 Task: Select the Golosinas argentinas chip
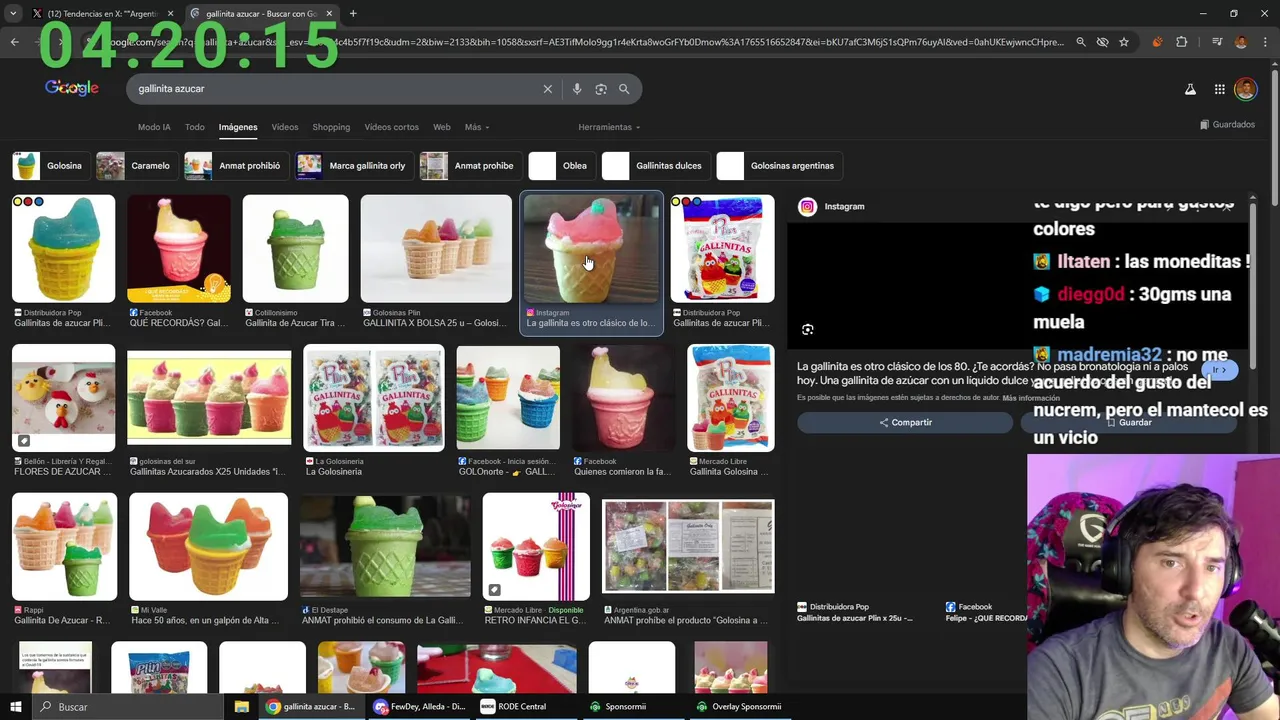(780, 166)
